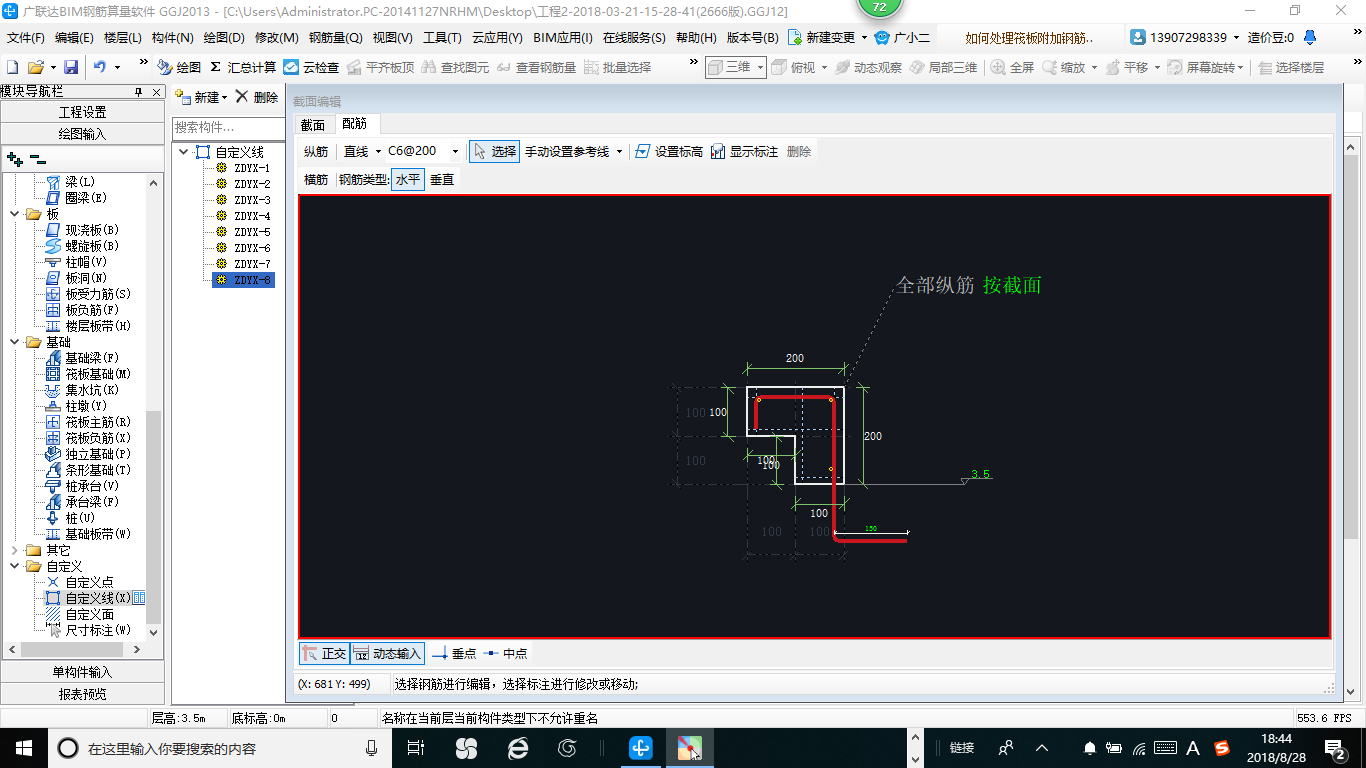Click the 单构件输入 button
The width and height of the screenshot is (1366, 768).
tap(82, 672)
